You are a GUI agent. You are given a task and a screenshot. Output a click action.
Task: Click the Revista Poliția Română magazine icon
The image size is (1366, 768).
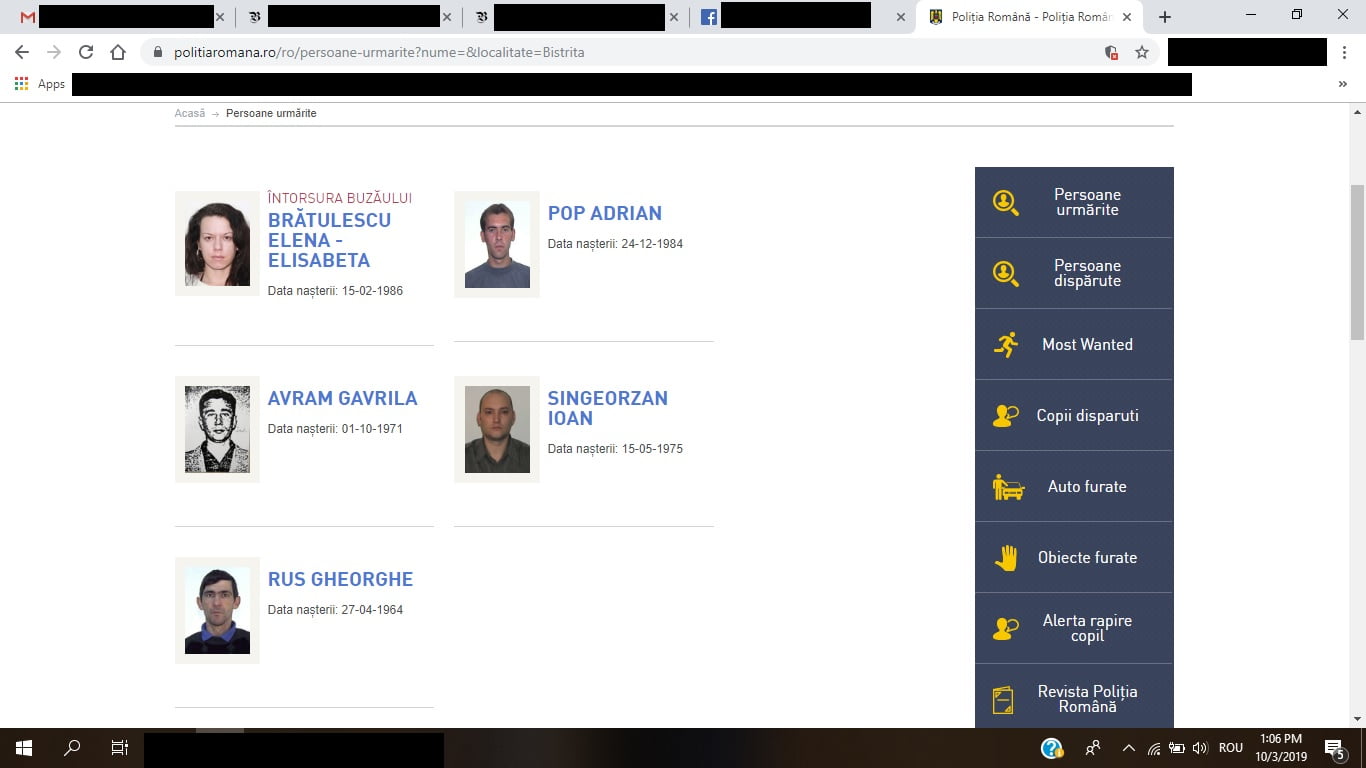pos(1003,699)
